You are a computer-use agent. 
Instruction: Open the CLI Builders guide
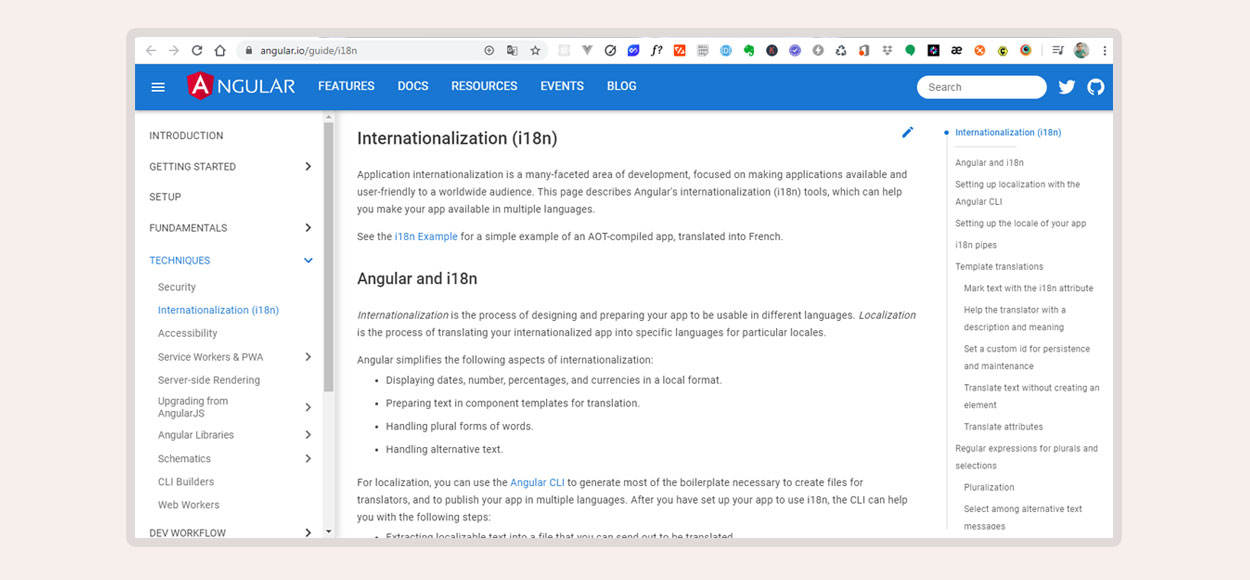point(186,482)
